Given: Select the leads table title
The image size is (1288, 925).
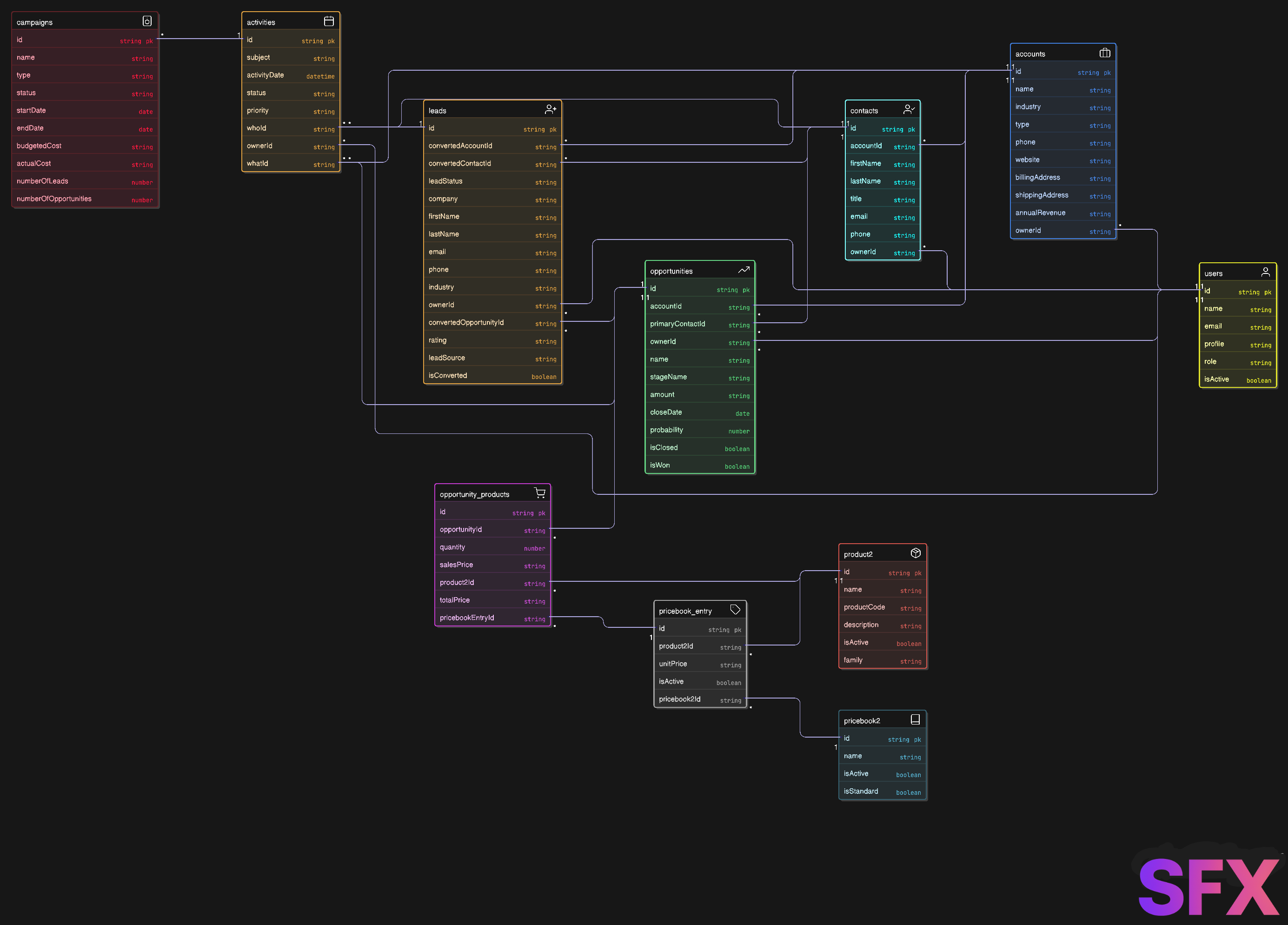Looking at the screenshot, I should (437, 111).
